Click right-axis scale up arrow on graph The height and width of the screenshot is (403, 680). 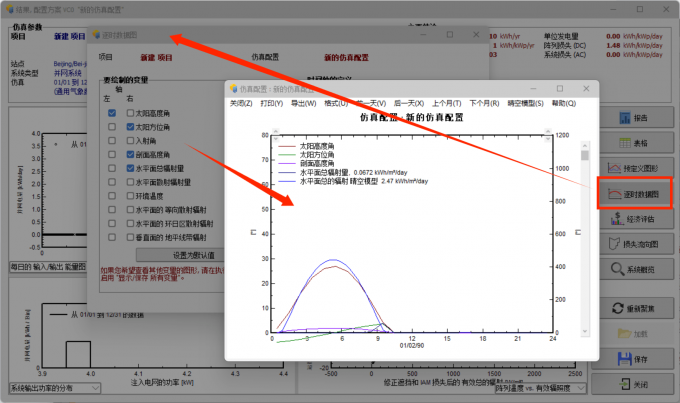point(548,131)
